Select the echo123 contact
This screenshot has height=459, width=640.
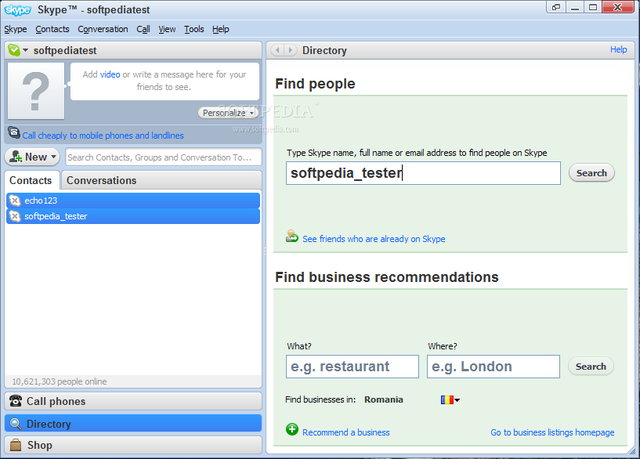click(x=133, y=201)
